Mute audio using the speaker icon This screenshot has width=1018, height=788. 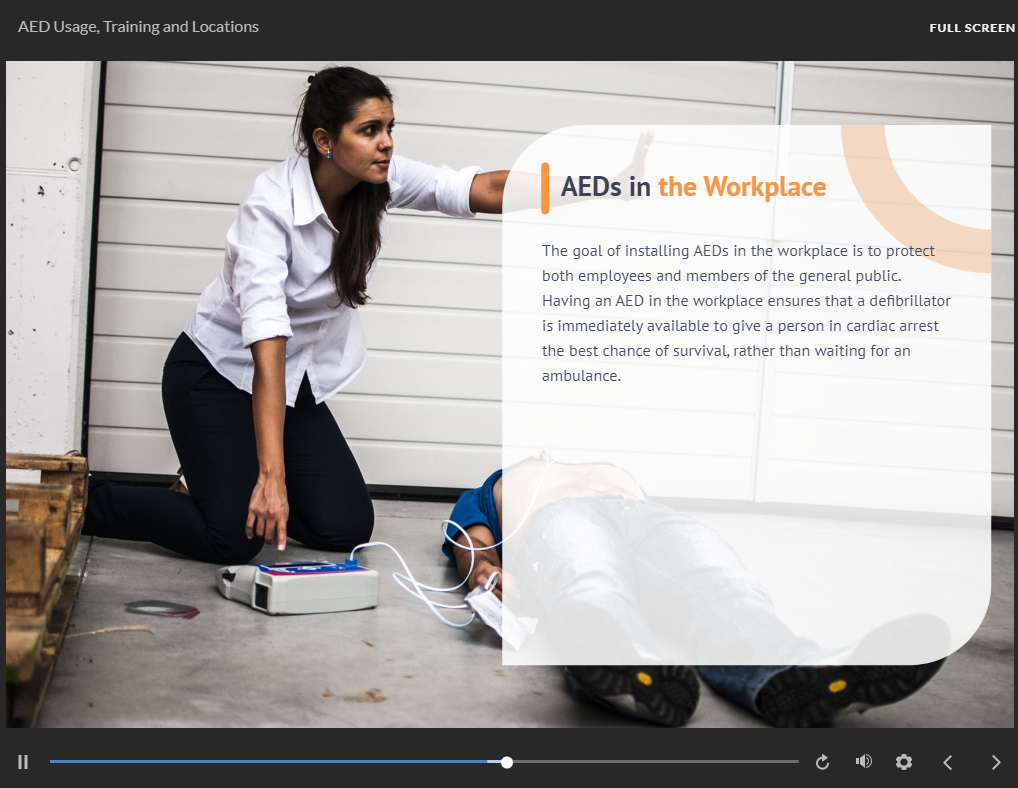click(864, 762)
